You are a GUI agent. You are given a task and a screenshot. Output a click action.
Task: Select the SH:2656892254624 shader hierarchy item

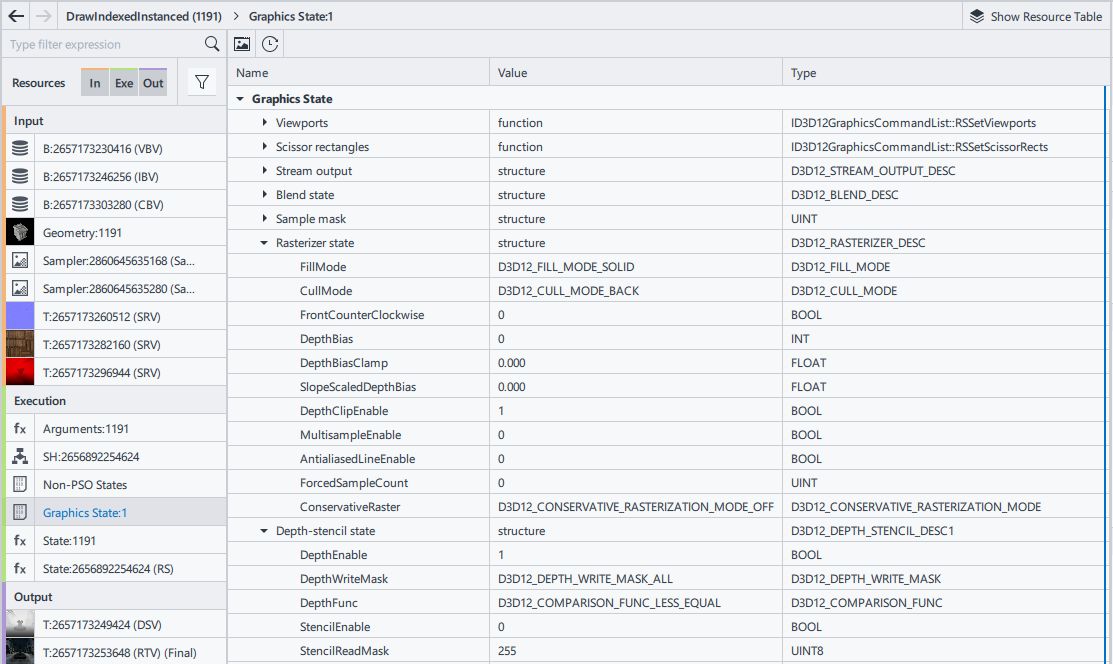91,457
